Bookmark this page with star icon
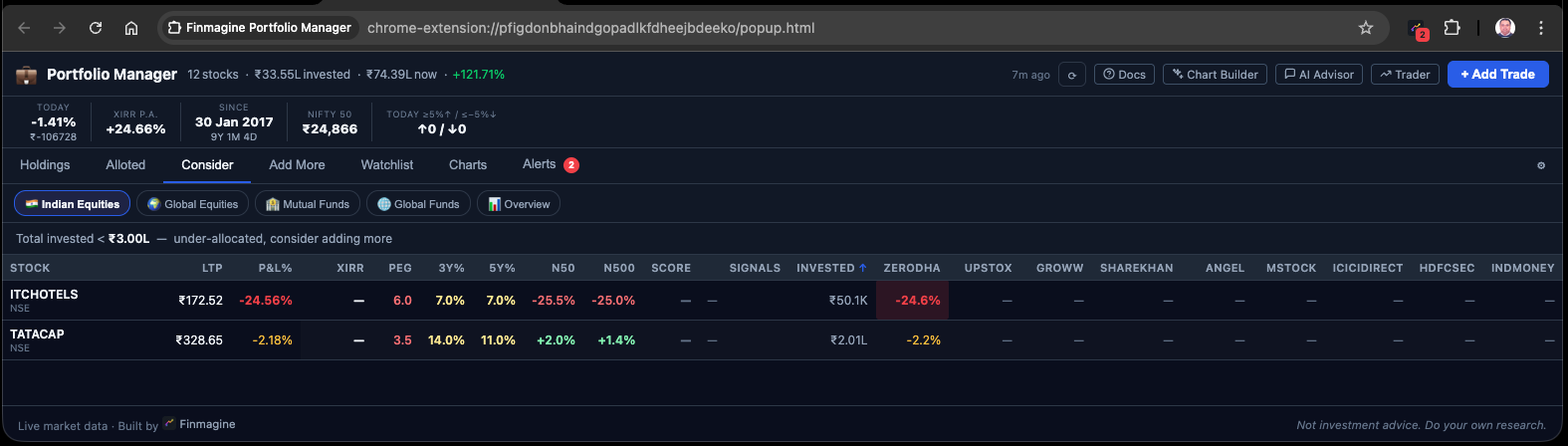The width and height of the screenshot is (1568, 446). [1366, 28]
